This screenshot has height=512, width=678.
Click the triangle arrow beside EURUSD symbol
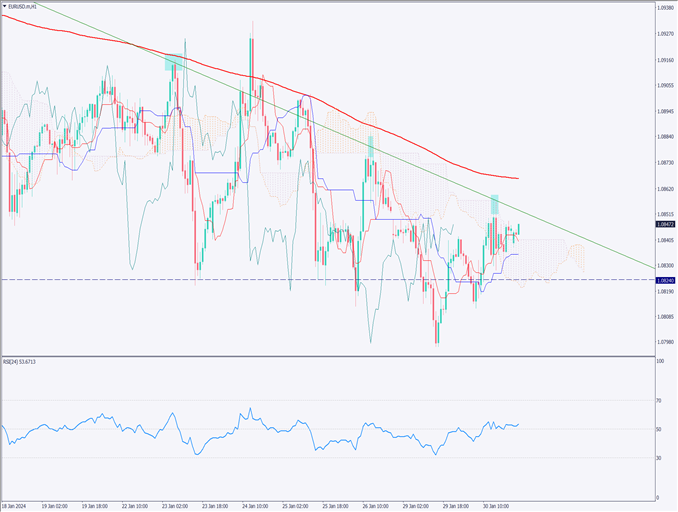pyautogui.click(x=5, y=6)
